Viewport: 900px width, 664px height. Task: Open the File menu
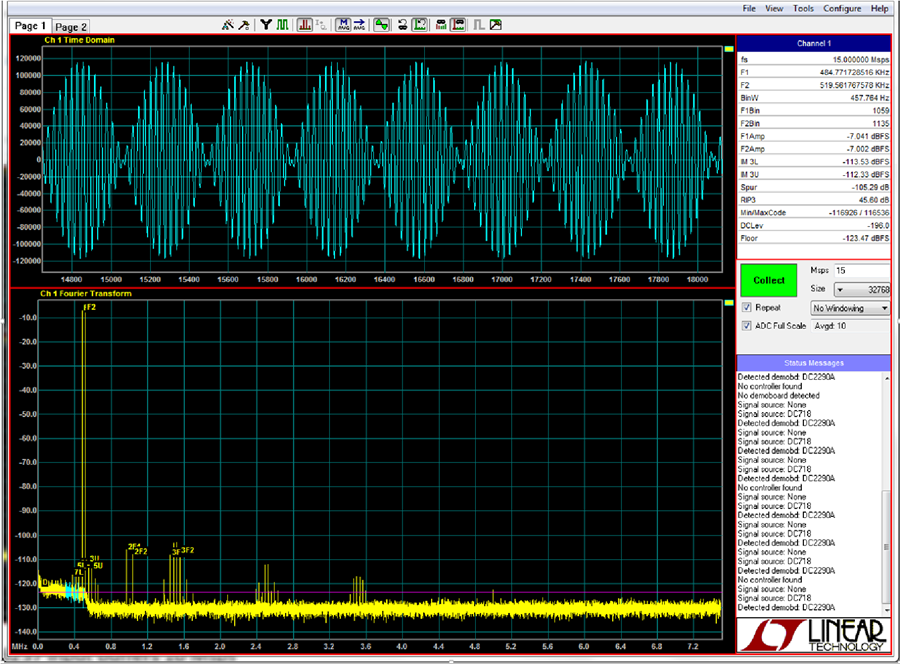(x=749, y=9)
